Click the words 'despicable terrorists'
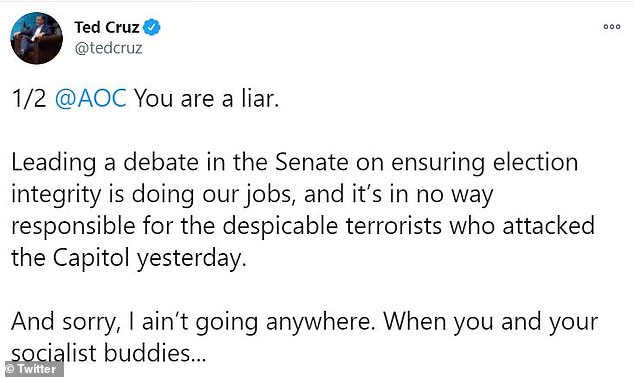Image resolution: width=634 pixels, height=377 pixels. coord(332,225)
